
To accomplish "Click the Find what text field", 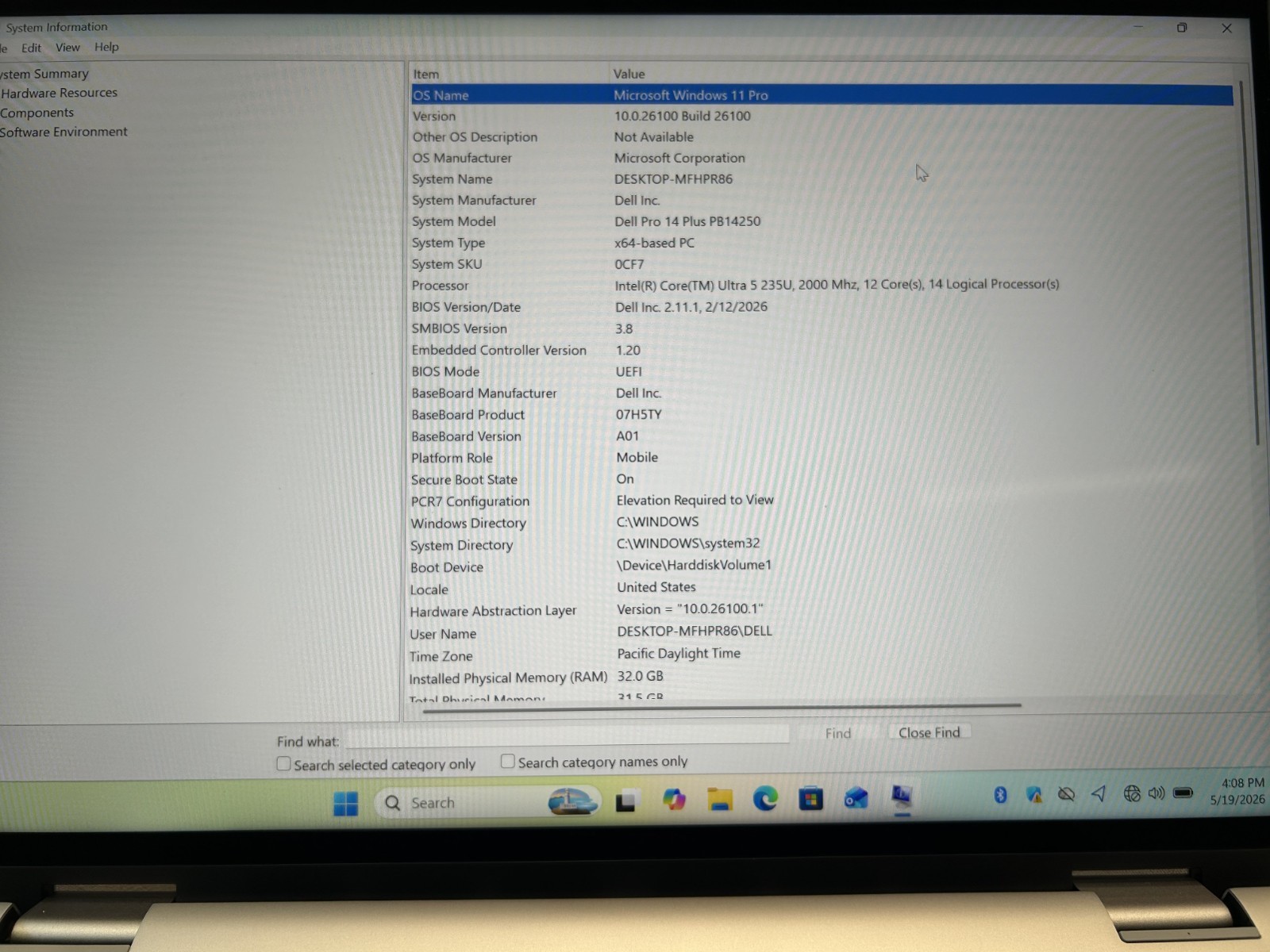I will point(567,735).
